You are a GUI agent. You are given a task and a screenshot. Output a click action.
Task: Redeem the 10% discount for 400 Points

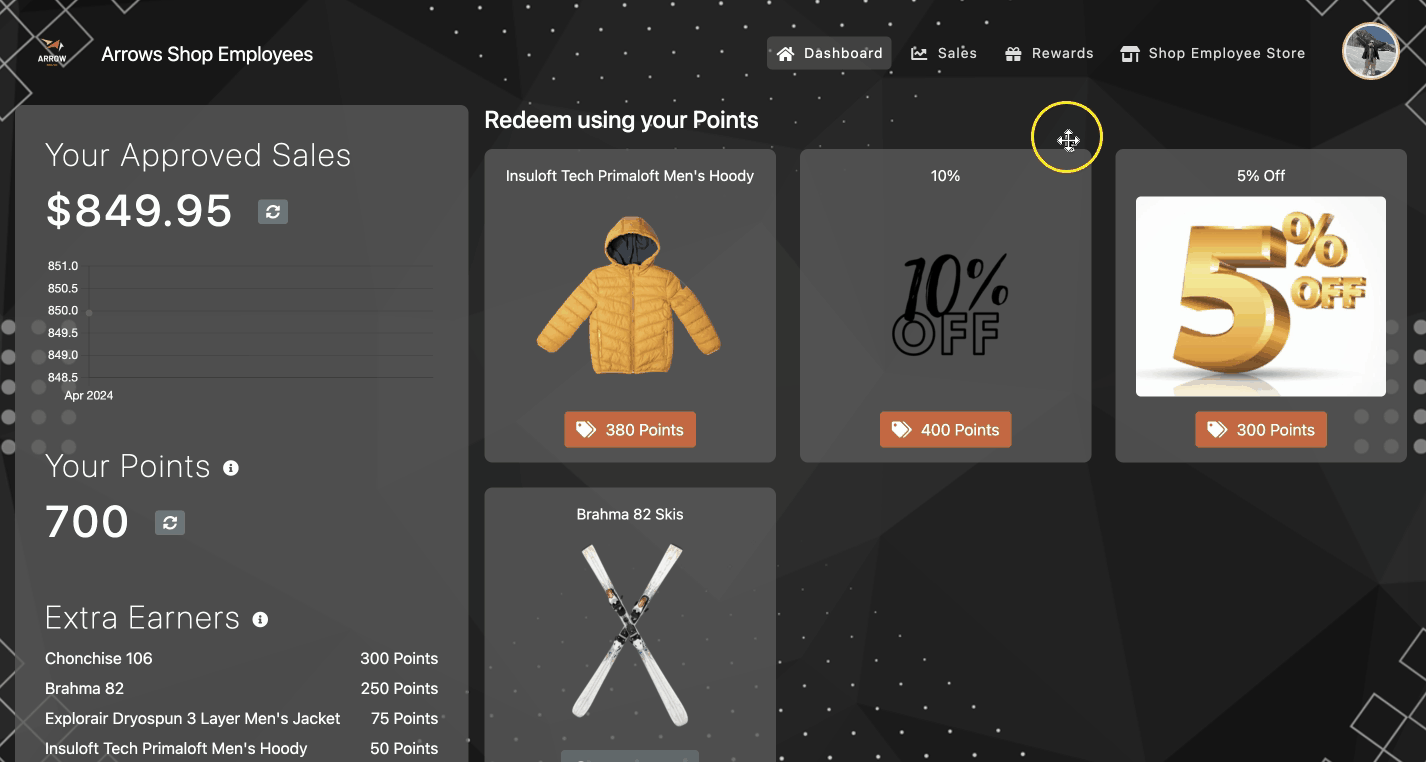coord(945,430)
